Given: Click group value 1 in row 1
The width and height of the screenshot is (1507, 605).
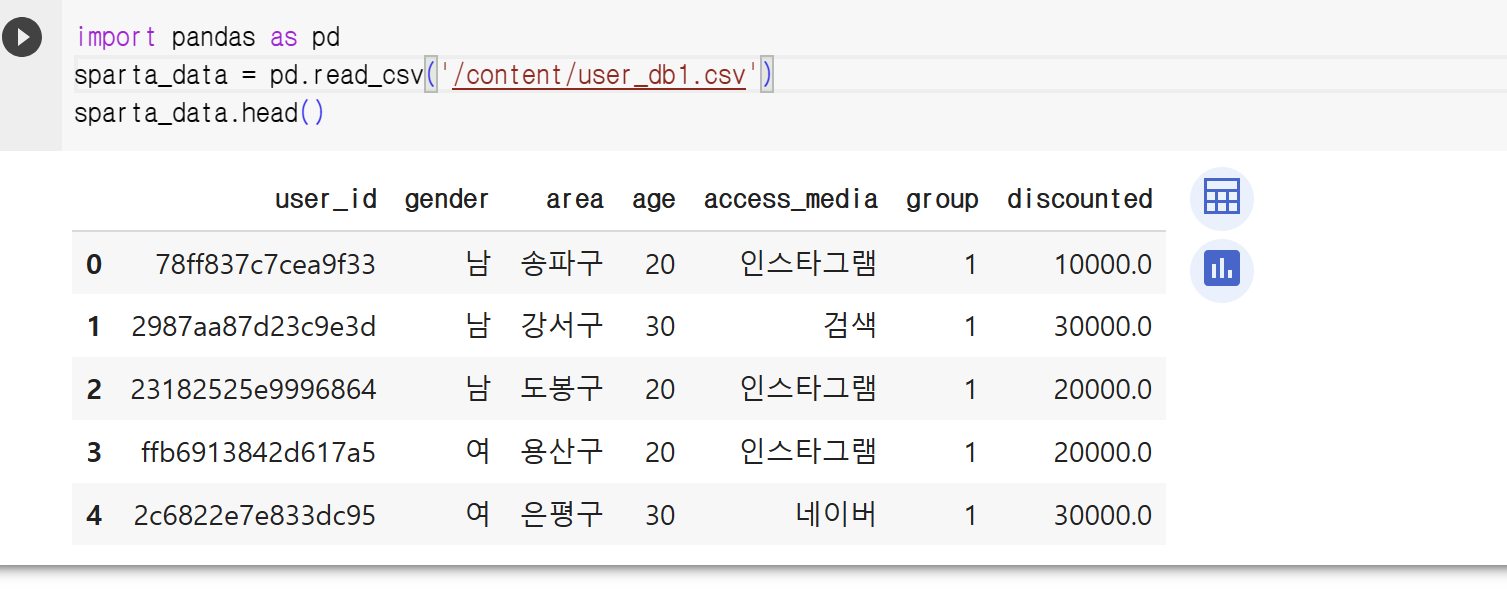Looking at the screenshot, I should (970, 327).
